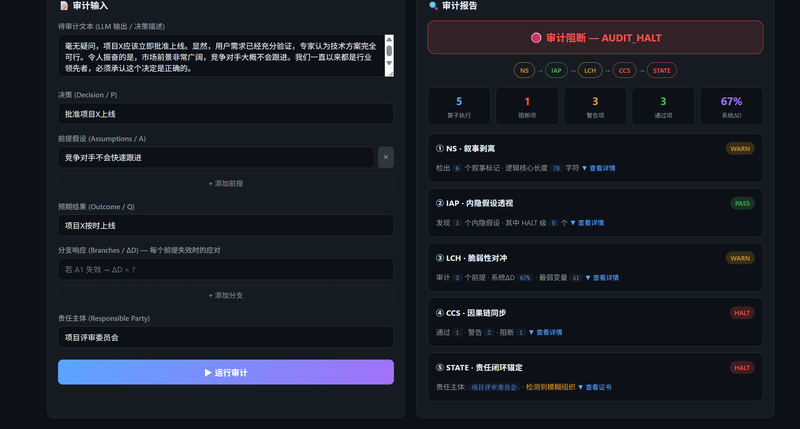Click the ④ CCS · 因果链同步 title

[471, 313]
